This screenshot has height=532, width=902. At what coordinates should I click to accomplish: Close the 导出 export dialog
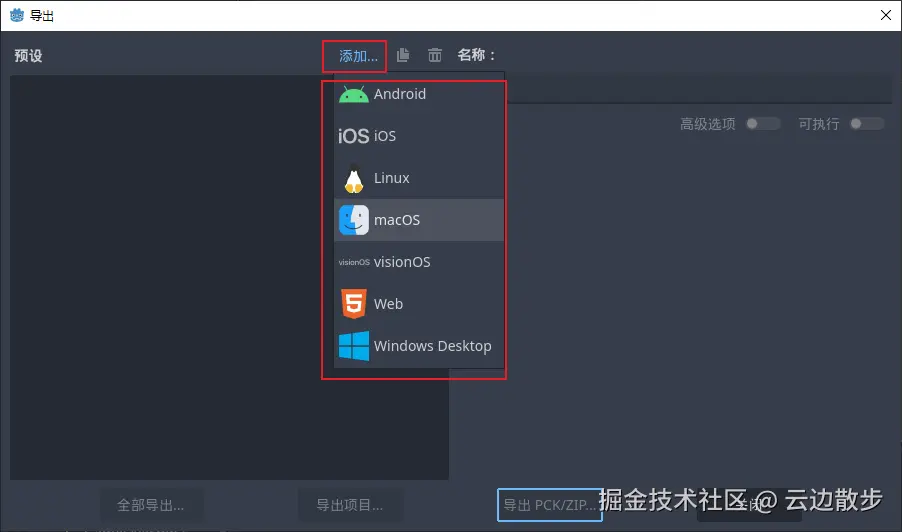coord(886,16)
